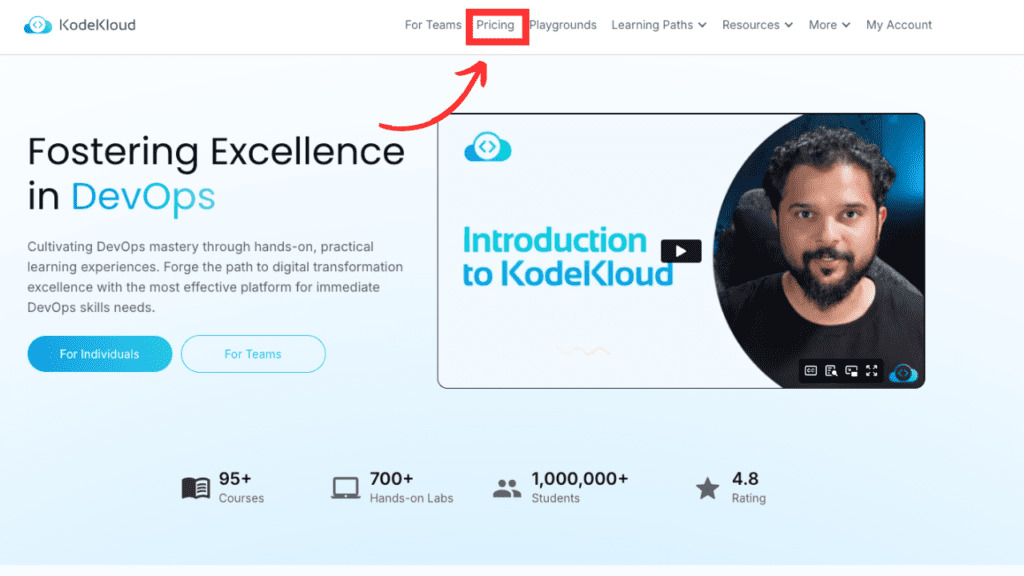
Task: Open picture-in-picture mode on the video
Action: point(852,371)
